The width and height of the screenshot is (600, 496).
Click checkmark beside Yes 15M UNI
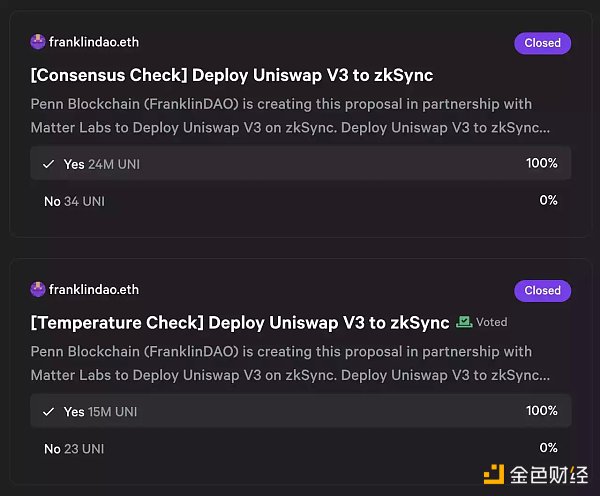tap(48, 412)
